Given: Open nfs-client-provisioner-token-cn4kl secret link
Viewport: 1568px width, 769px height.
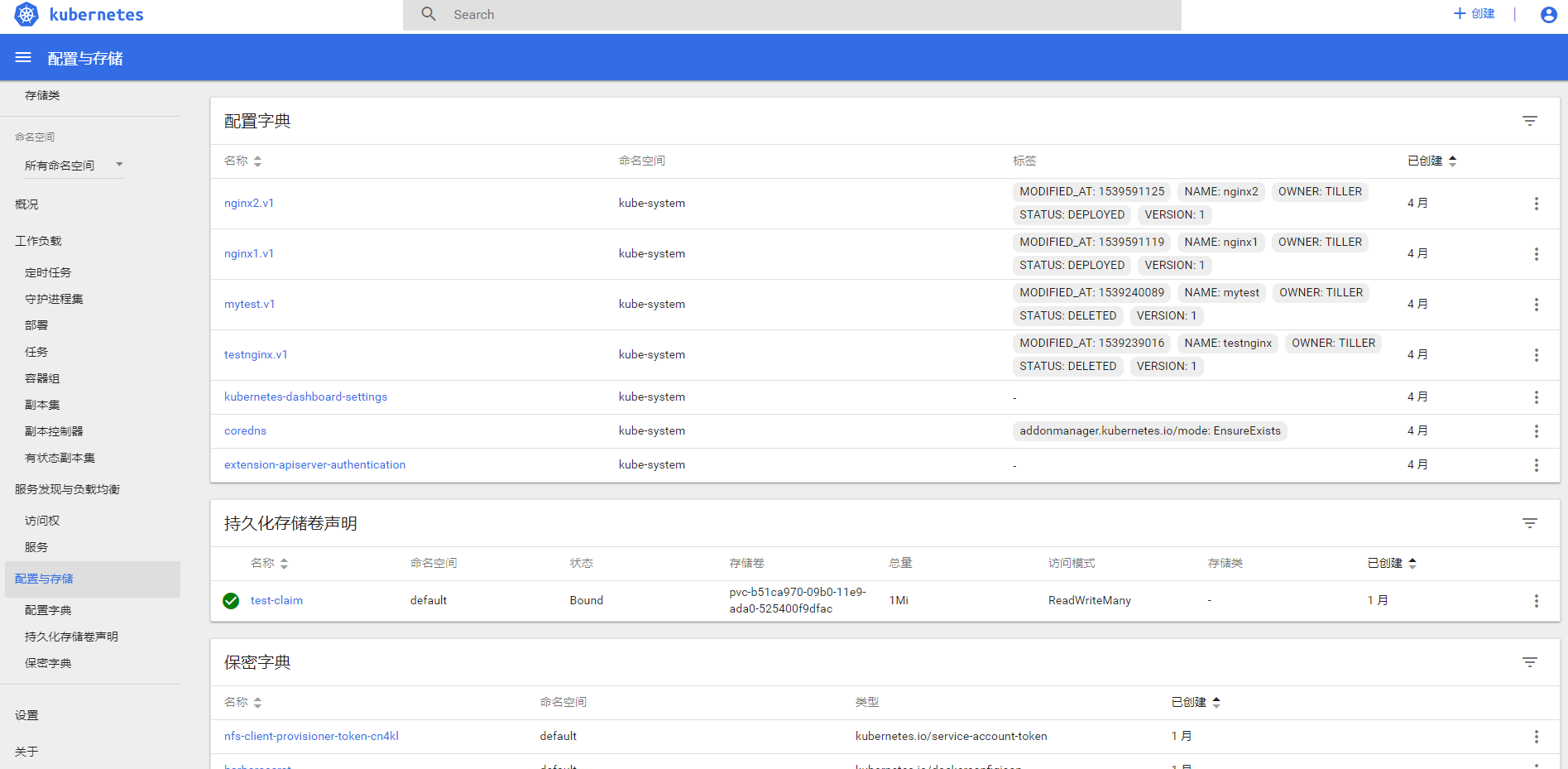Looking at the screenshot, I should 311,736.
